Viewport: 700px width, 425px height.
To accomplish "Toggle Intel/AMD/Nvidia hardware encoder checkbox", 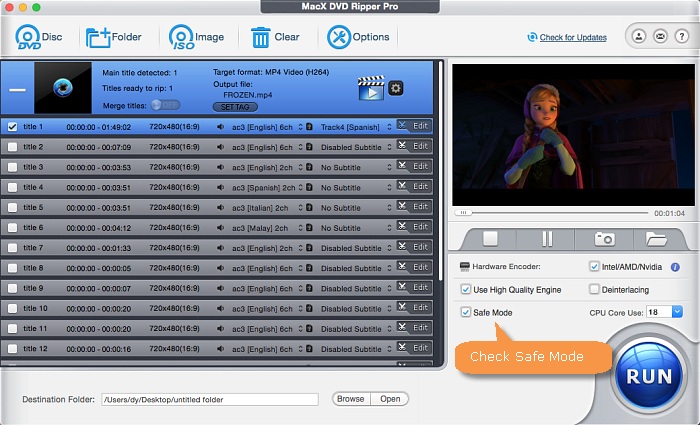I will pyautogui.click(x=594, y=267).
